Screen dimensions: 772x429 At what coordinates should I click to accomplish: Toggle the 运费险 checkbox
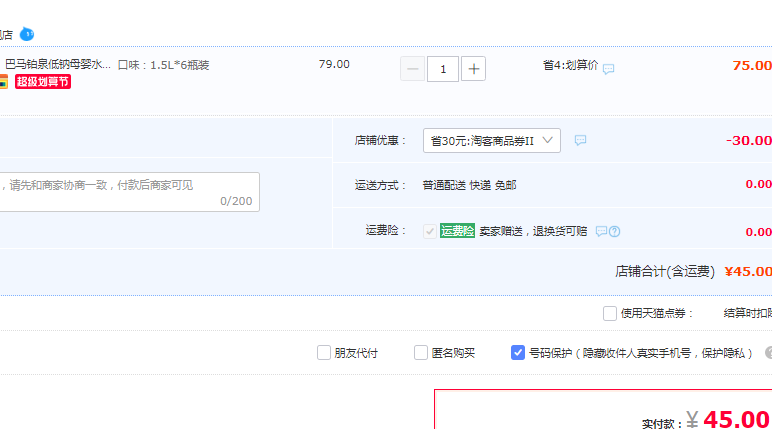coord(429,231)
